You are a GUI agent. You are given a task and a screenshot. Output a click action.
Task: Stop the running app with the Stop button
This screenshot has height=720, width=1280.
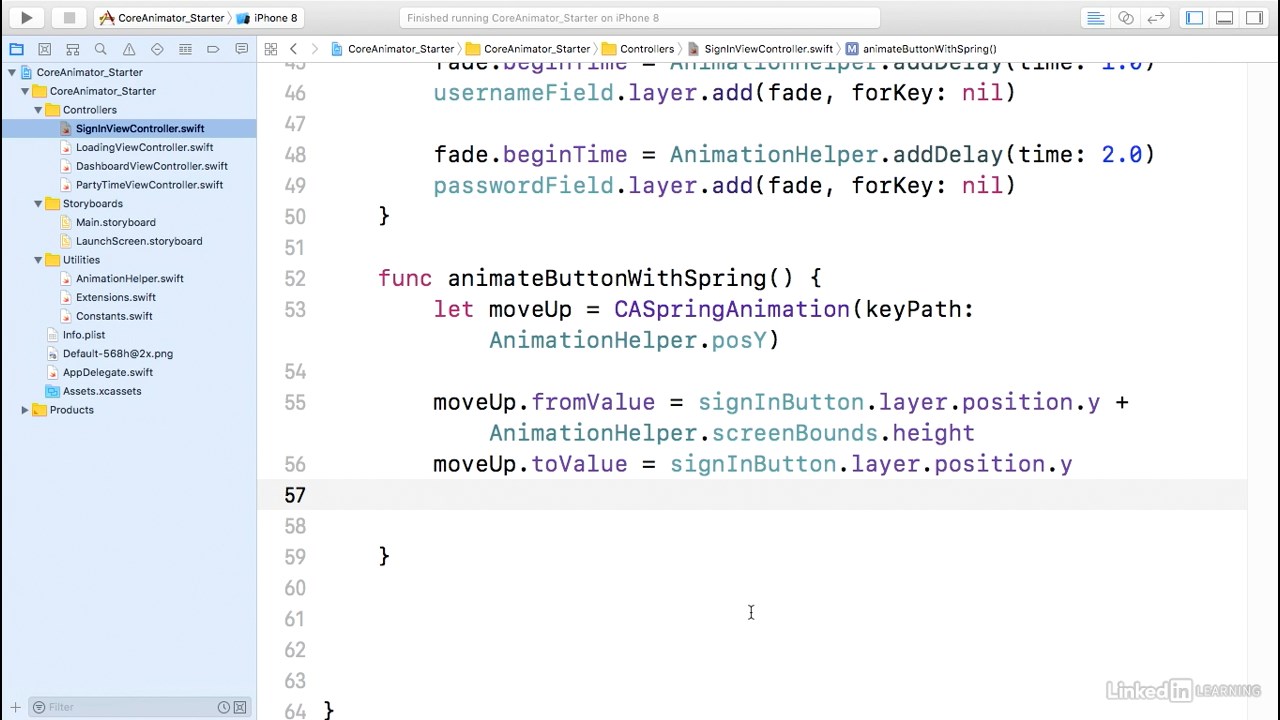[69, 18]
